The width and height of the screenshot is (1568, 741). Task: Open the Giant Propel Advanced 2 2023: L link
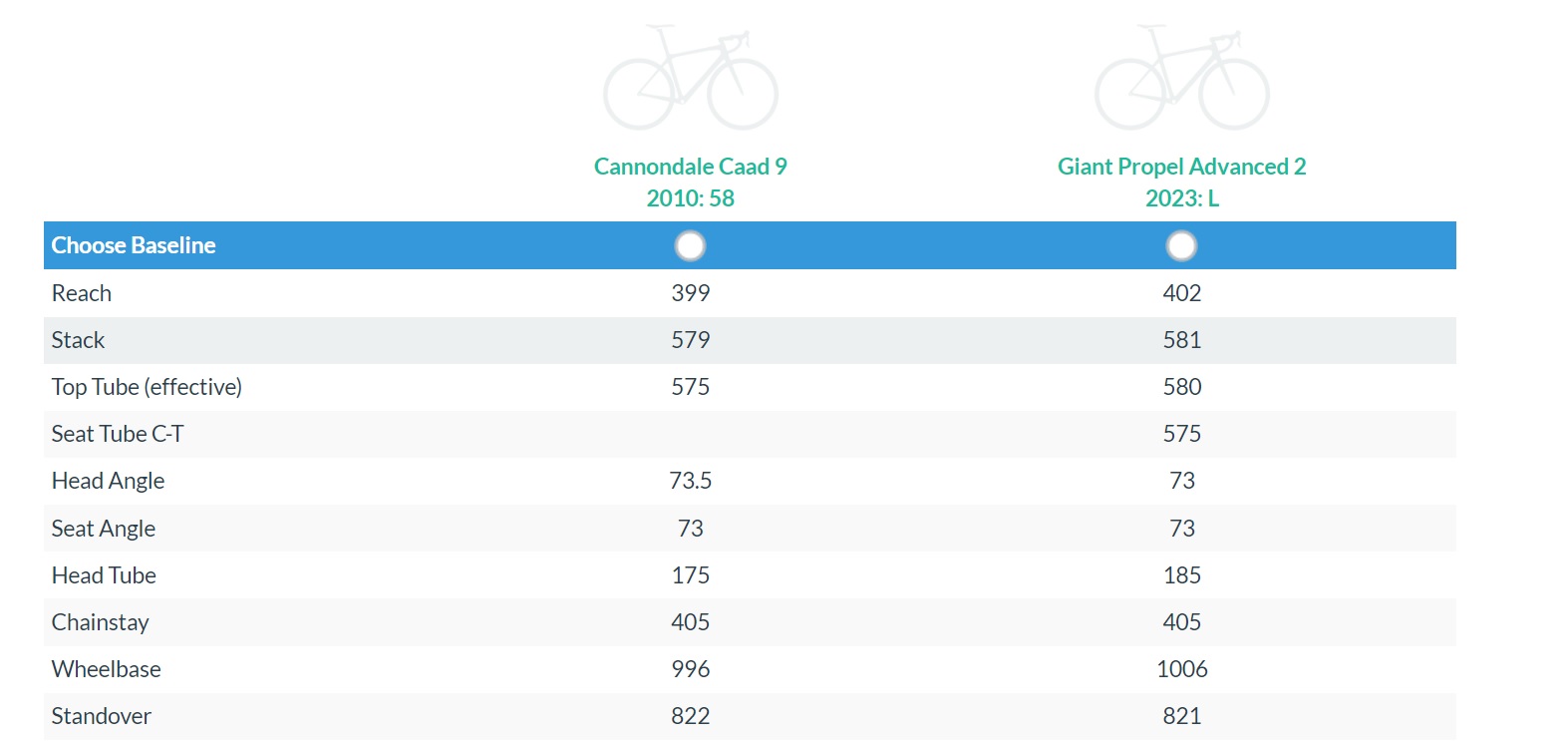1181,182
